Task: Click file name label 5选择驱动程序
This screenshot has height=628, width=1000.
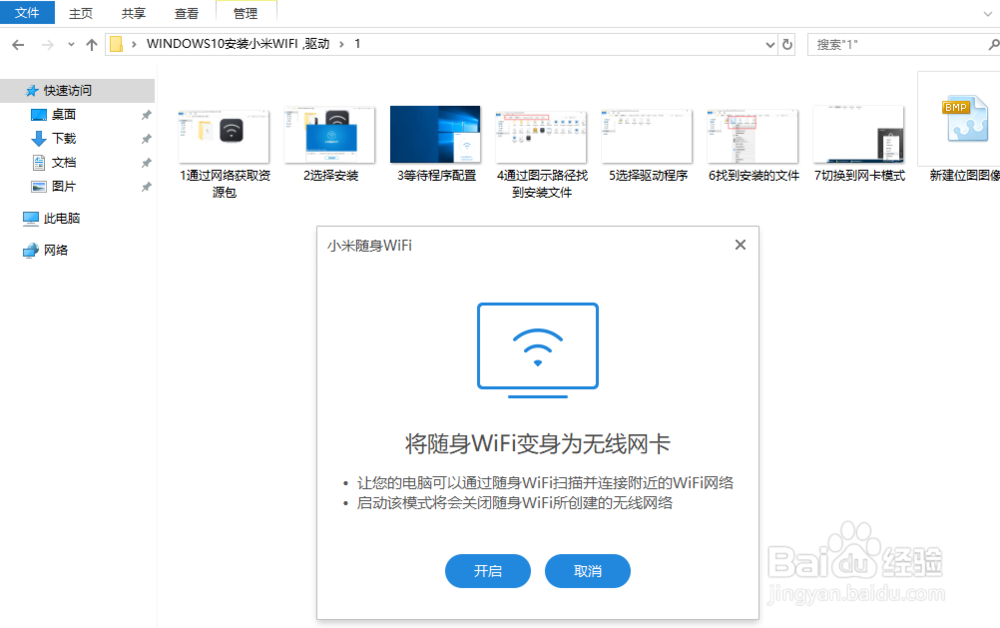Action: click(648, 175)
